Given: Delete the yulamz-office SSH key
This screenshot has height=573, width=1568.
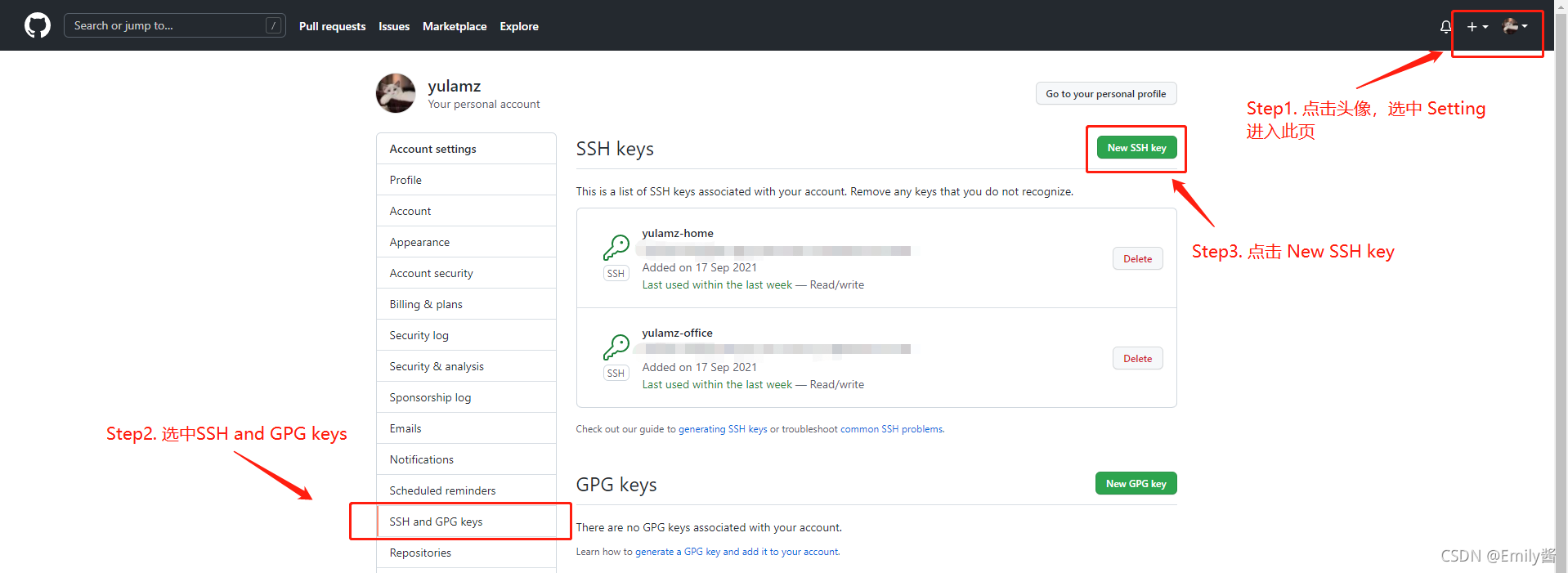Looking at the screenshot, I should tap(1137, 358).
